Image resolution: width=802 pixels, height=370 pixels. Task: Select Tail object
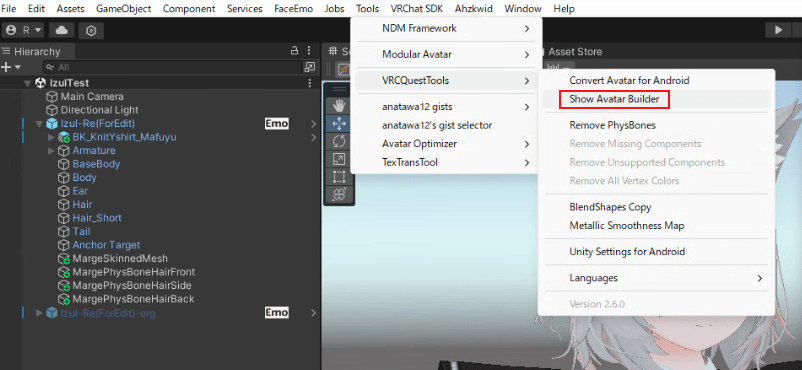pyautogui.click(x=81, y=231)
